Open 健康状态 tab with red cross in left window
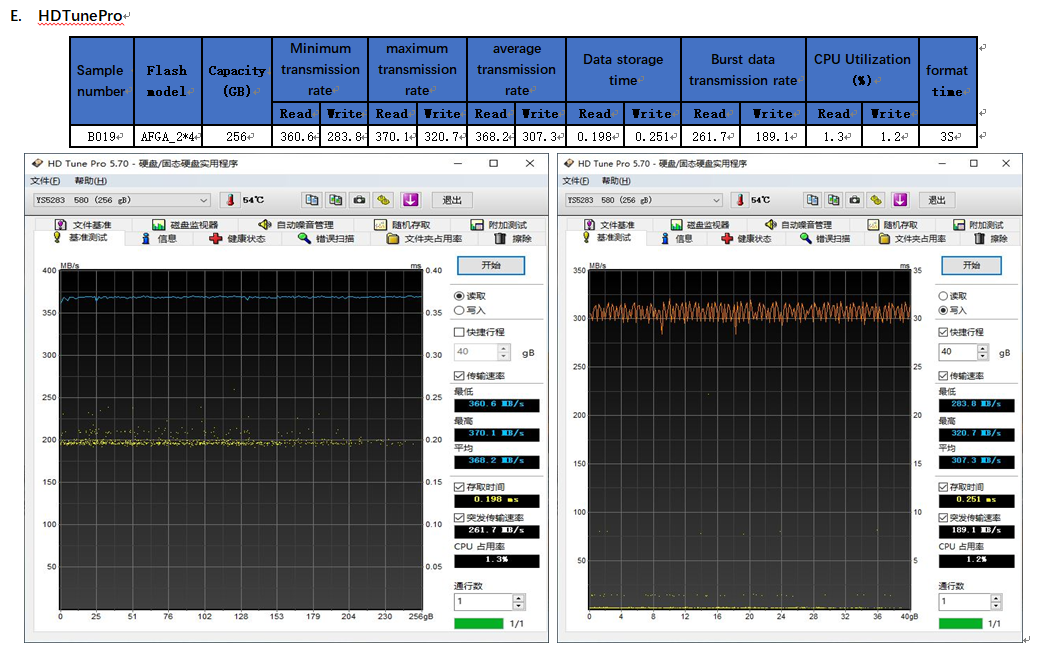Screen dimensions: 1039x656 tap(237, 239)
